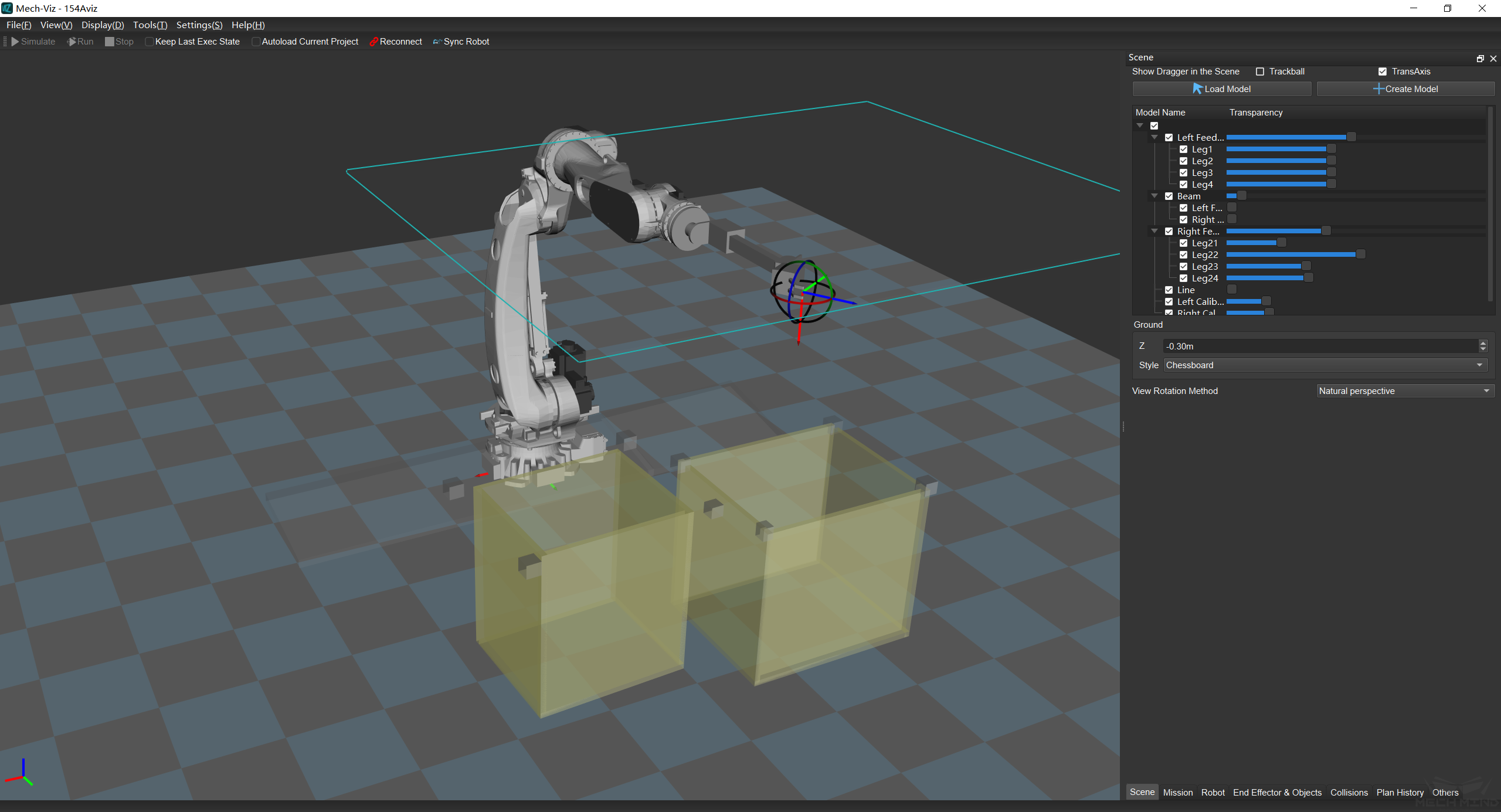This screenshot has width=1501, height=812.
Task: Toggle Keep Last Exec State checkbox
Action: point(149,42)
